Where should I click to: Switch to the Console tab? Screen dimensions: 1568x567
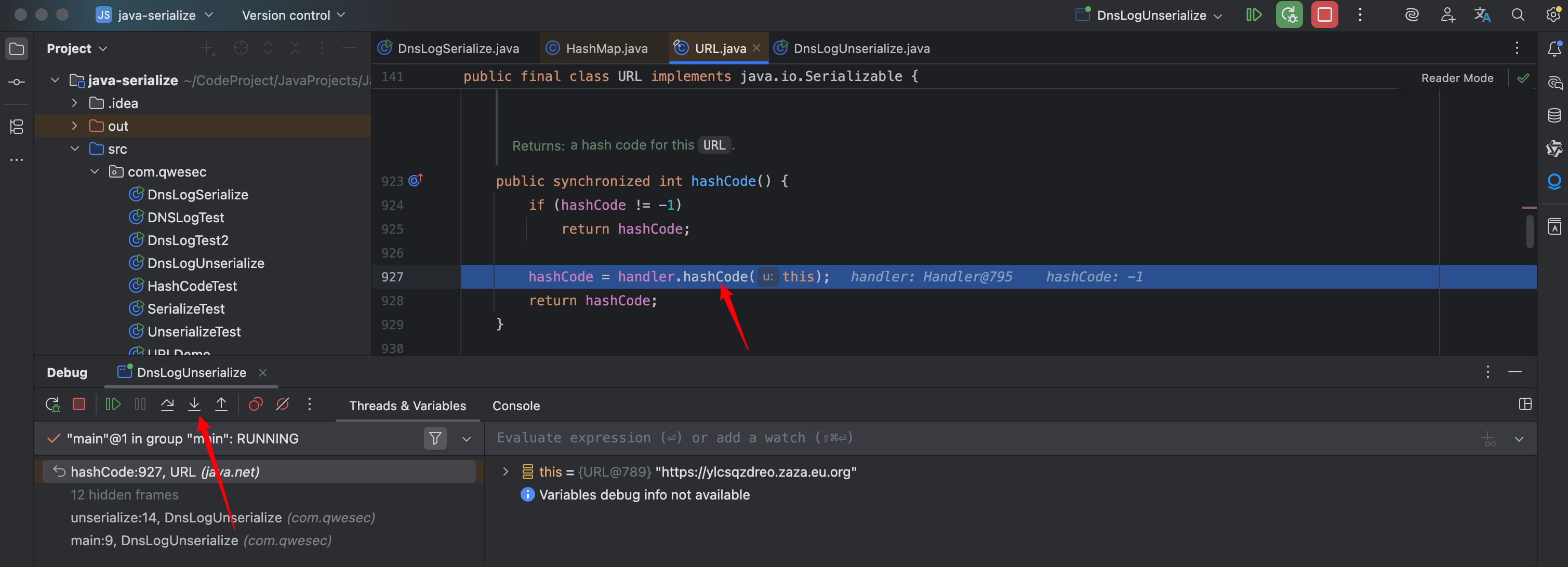pos(515,406)
